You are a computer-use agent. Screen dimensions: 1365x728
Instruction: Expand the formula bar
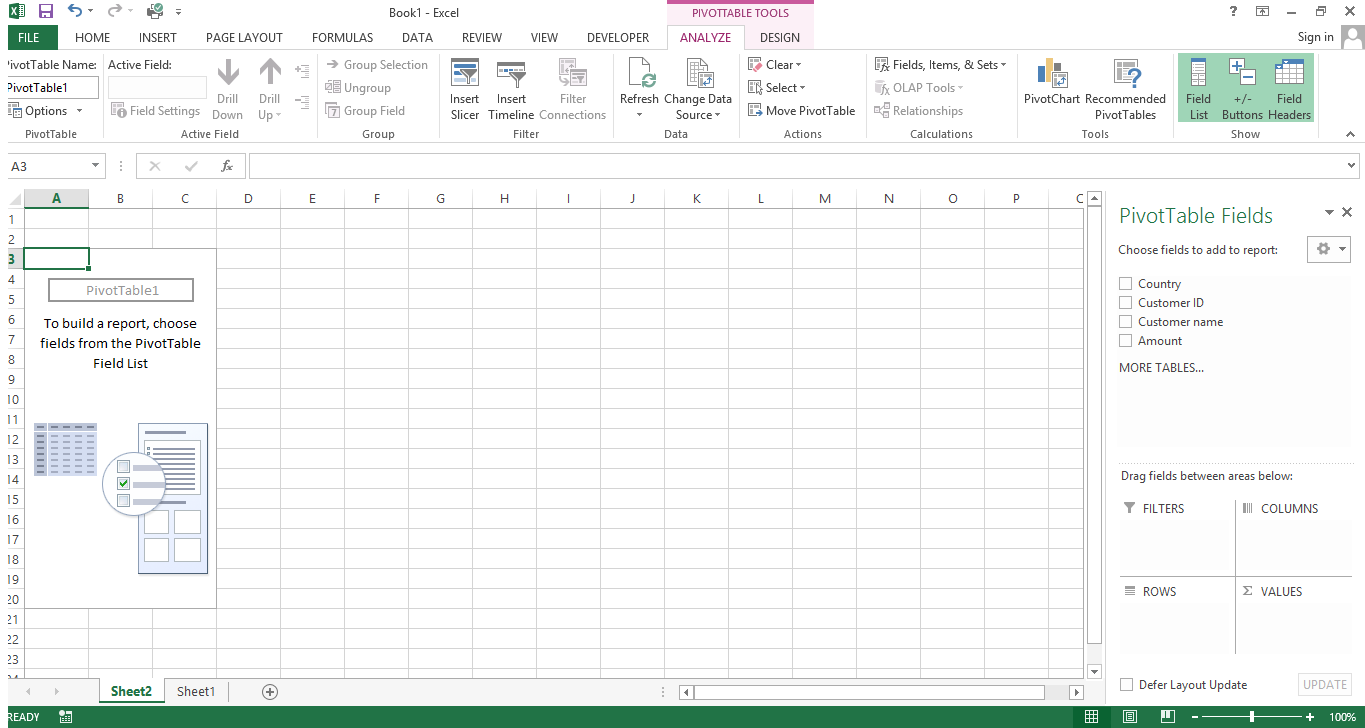pos(1352,166)
